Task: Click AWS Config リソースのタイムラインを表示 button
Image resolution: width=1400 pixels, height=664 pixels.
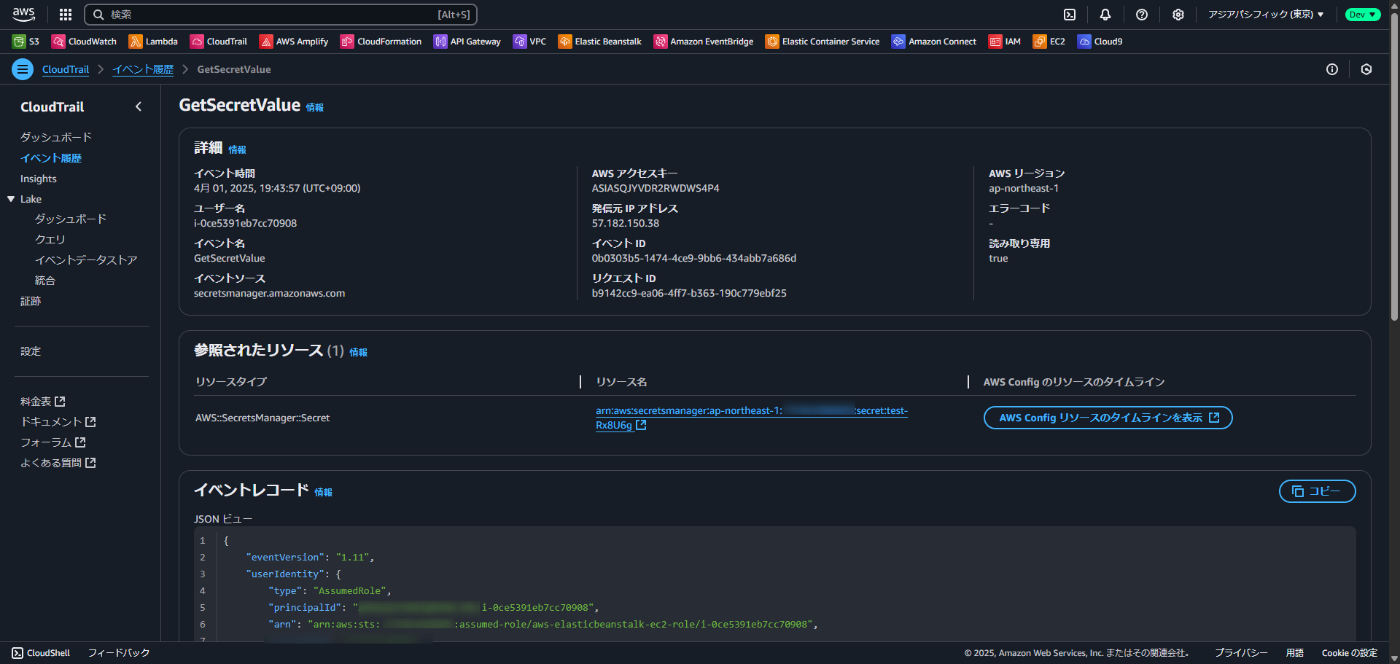Action: tap(1108, 418)
